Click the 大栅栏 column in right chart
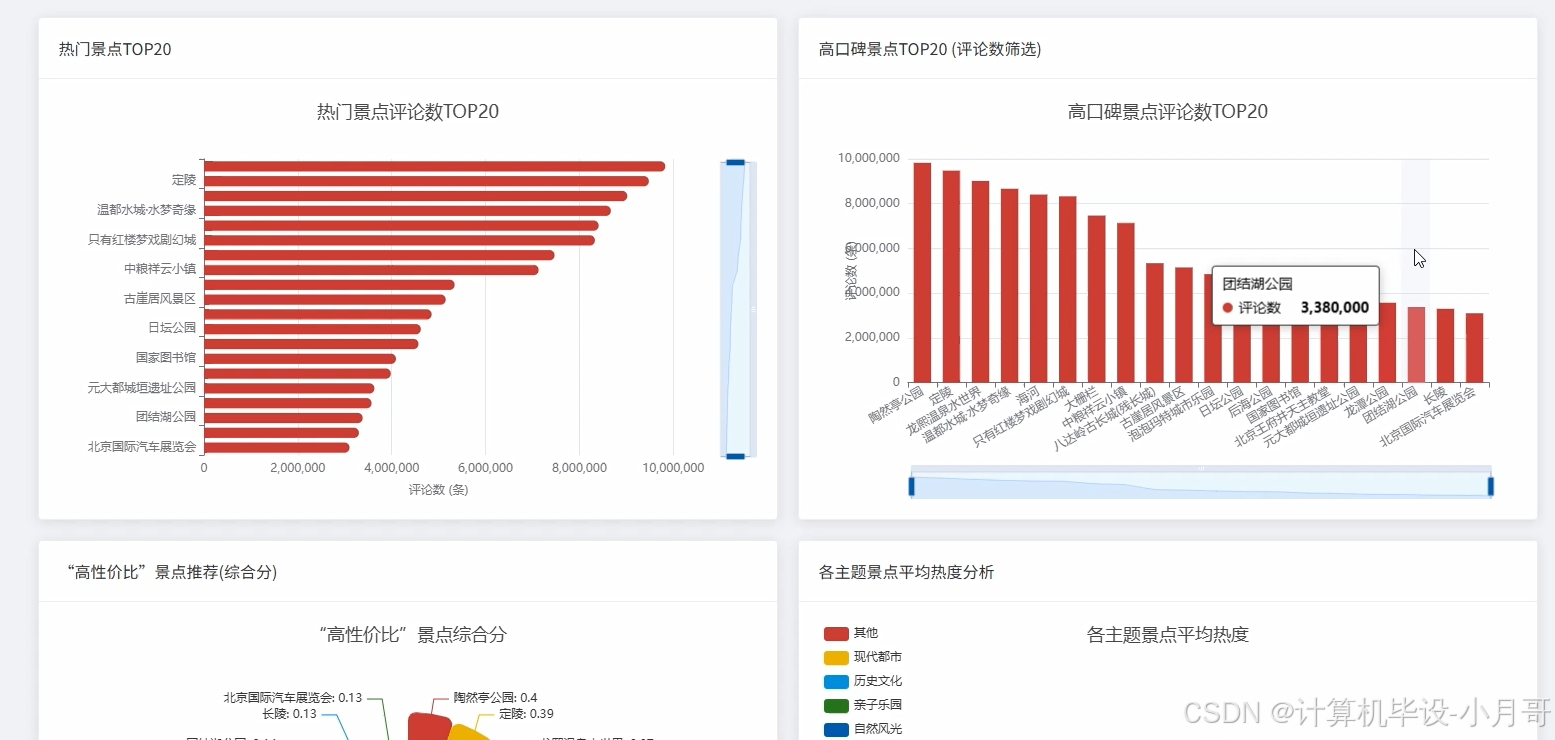Image resolution: width=1555 pixels, height=740 pixels. (x=1096, y=299)
